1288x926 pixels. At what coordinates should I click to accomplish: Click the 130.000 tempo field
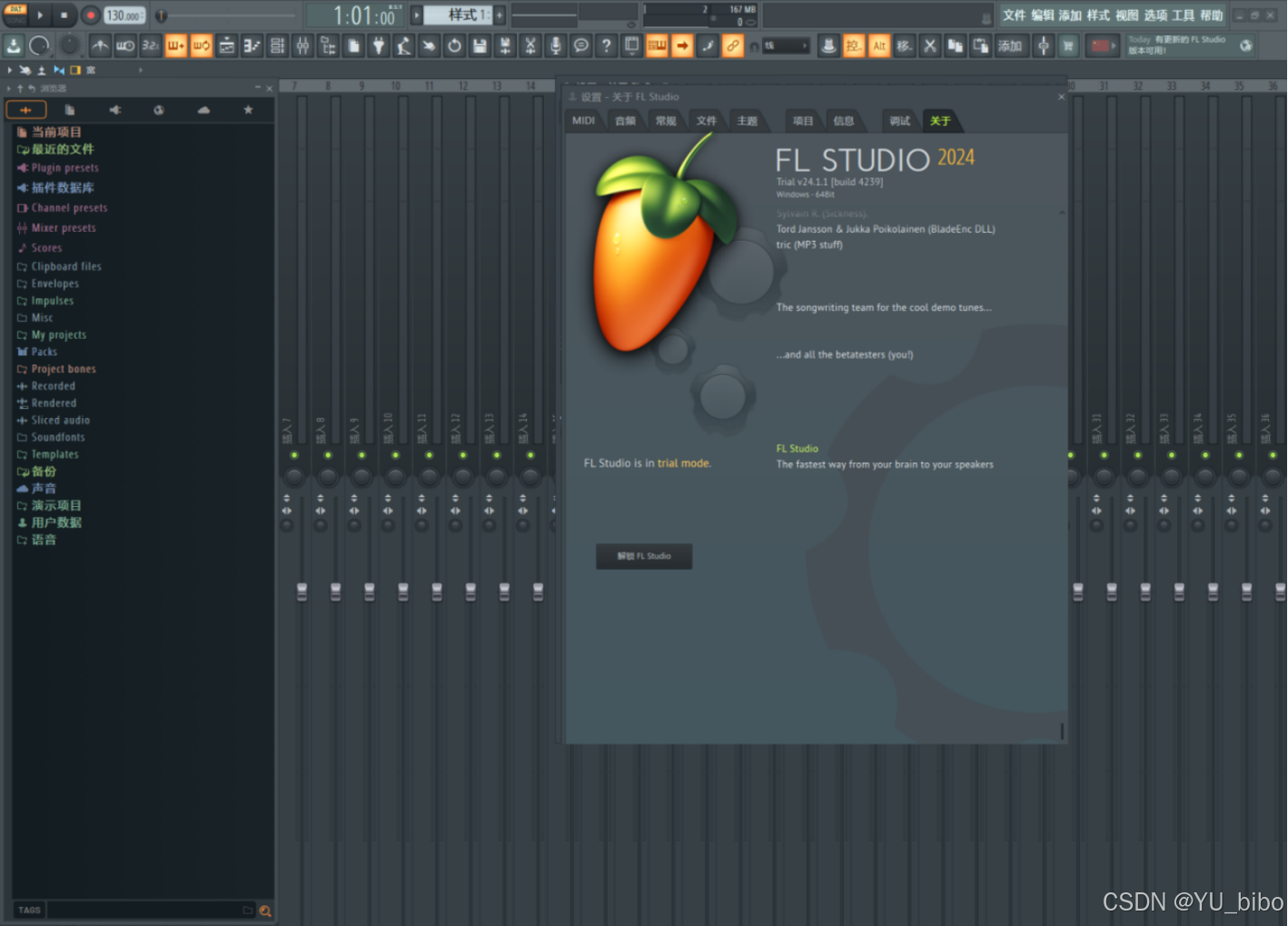point(124,15)
